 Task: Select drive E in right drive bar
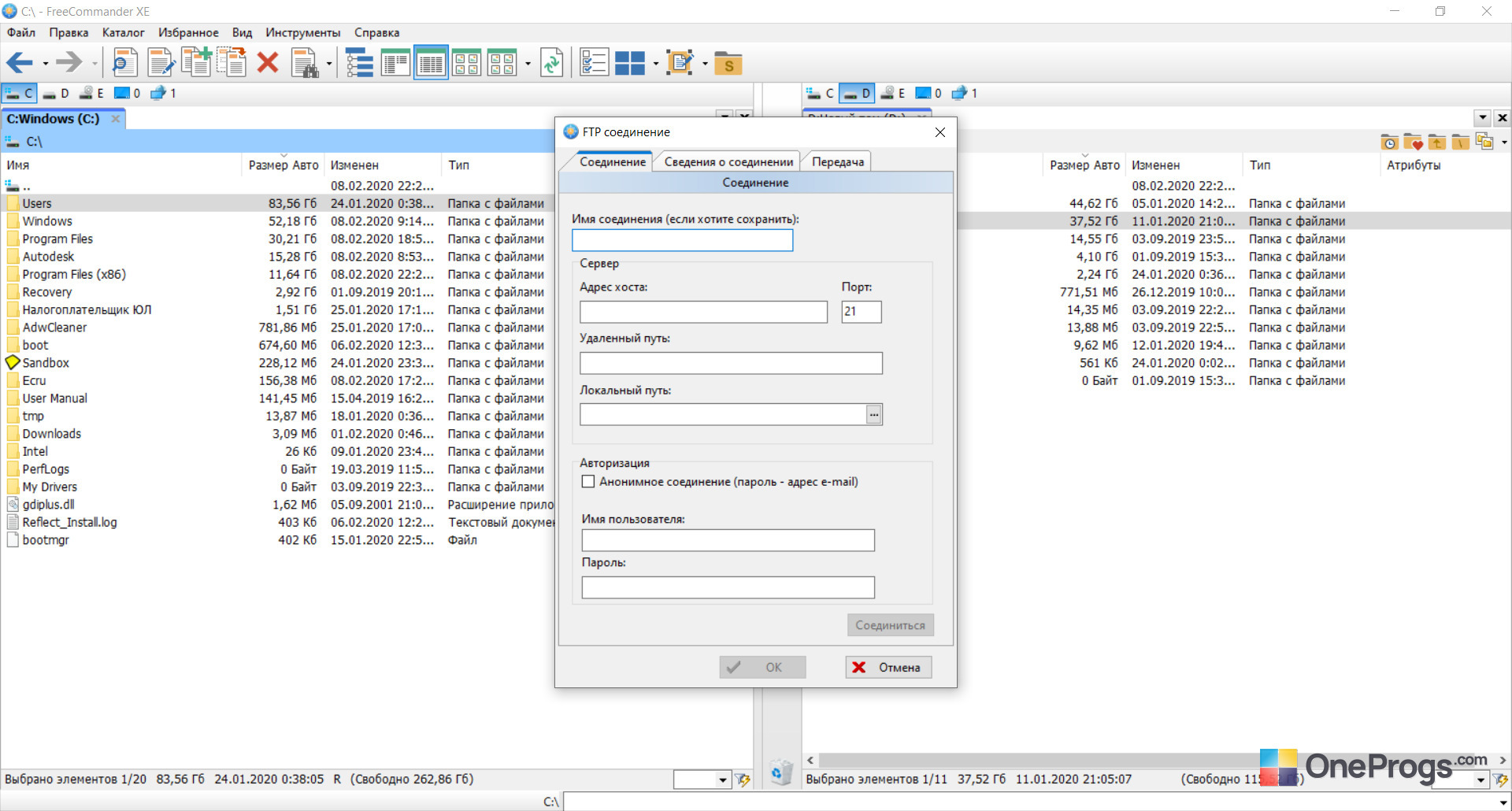[892, 93]
